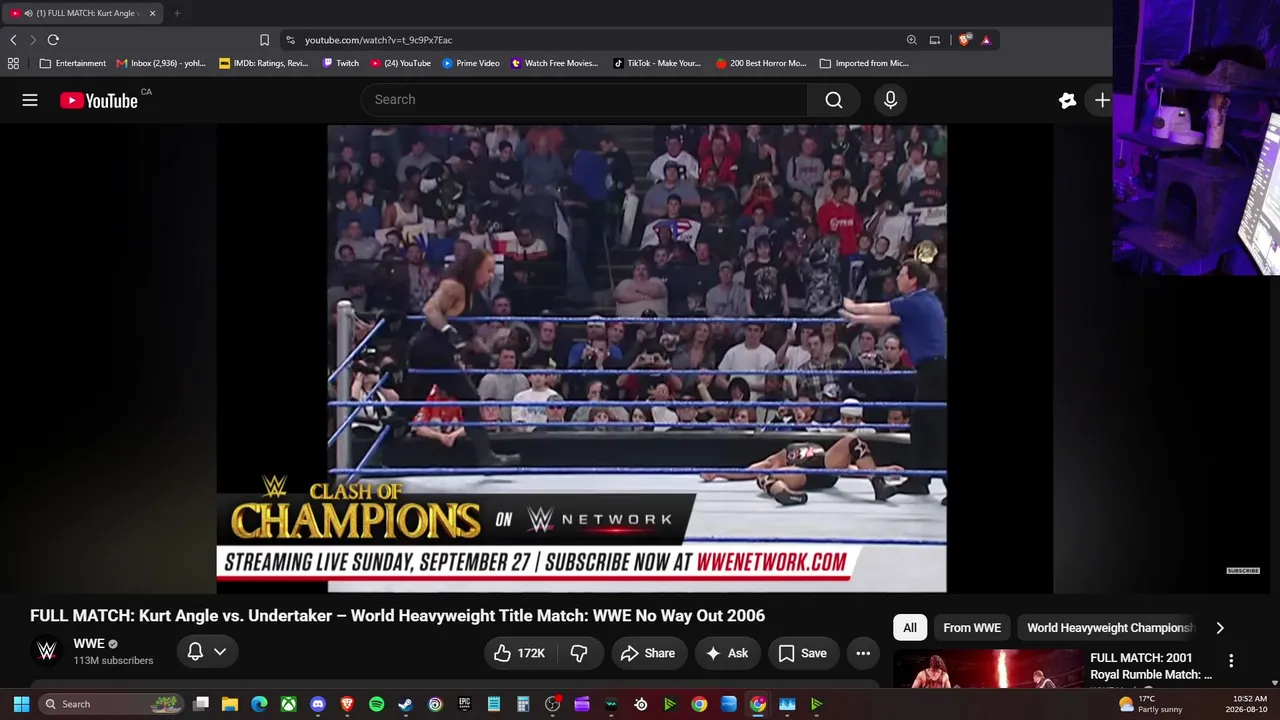Open Task View on the taskbar
The width and height of the screenshot is (1280, 720).
(x=201, y=704)
